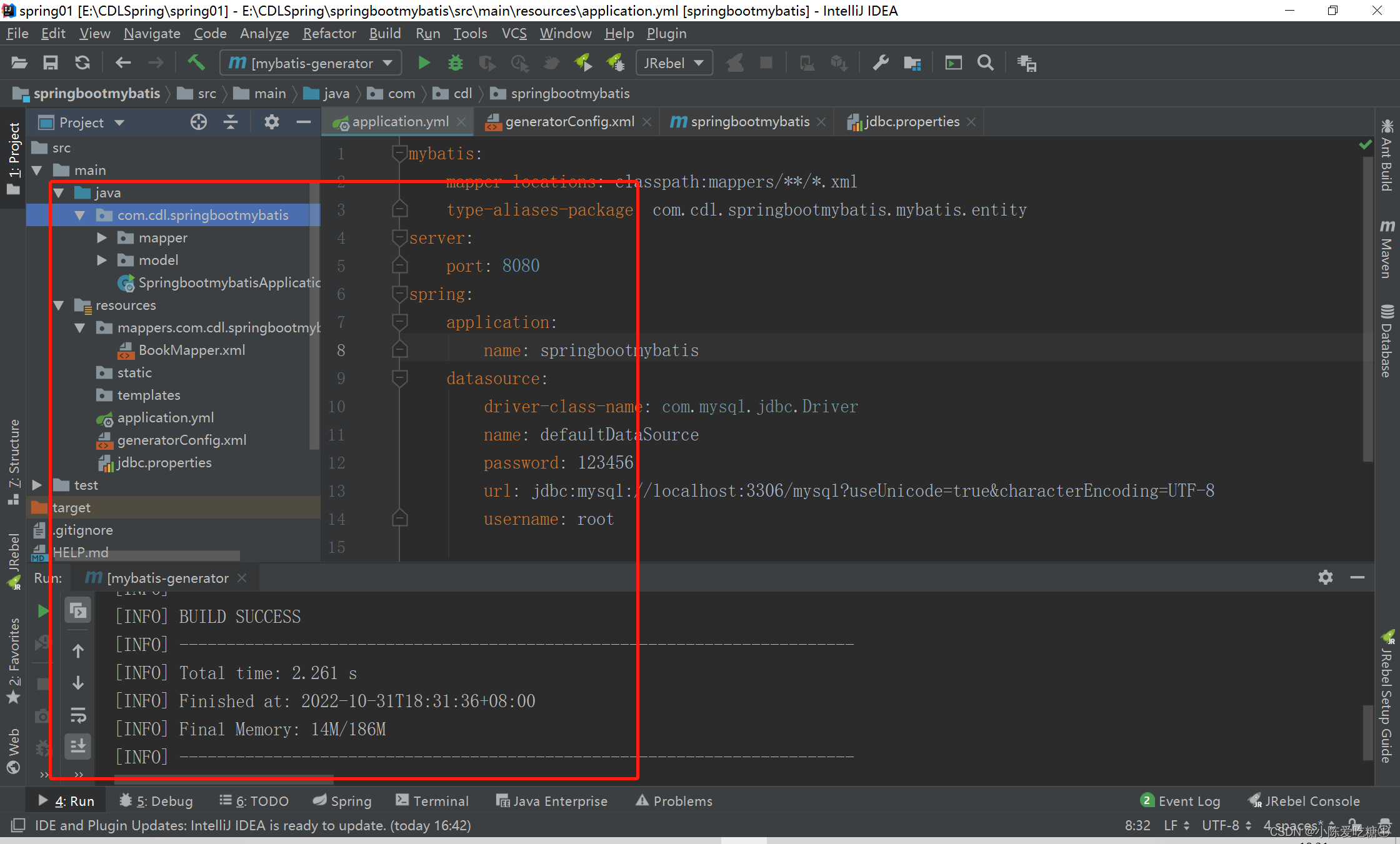Viewport: 1400px width, 844px height.
Task: Toggle the Maven side tool window
Action: (x=1387, y=249)
